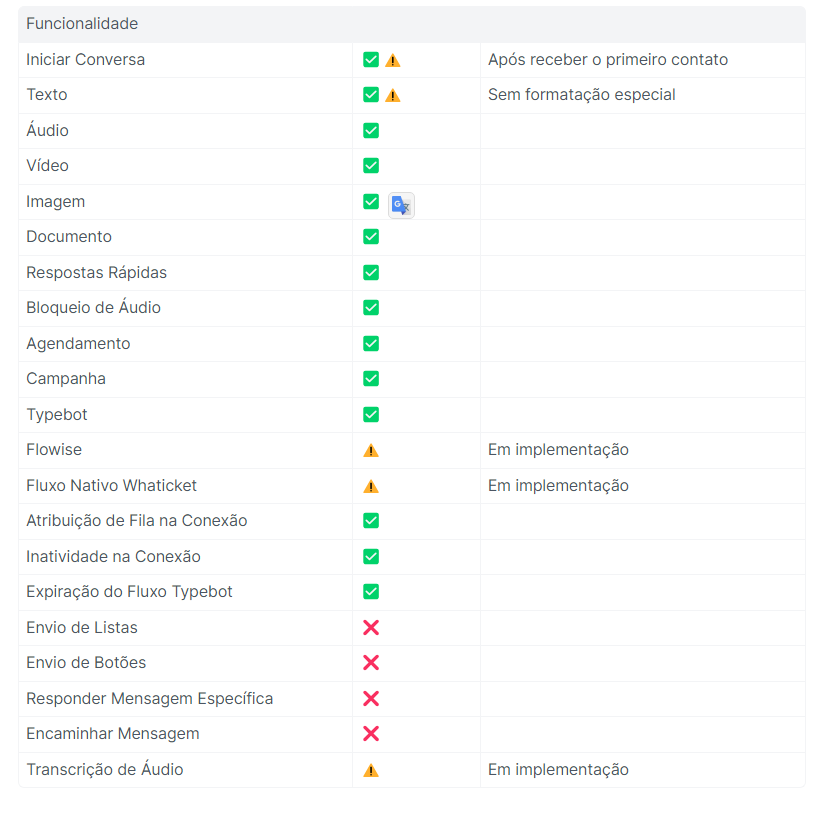Click the green checkmark for Áudio
The height and width of the screenshot is (831, 826).
tap(371, 131)
